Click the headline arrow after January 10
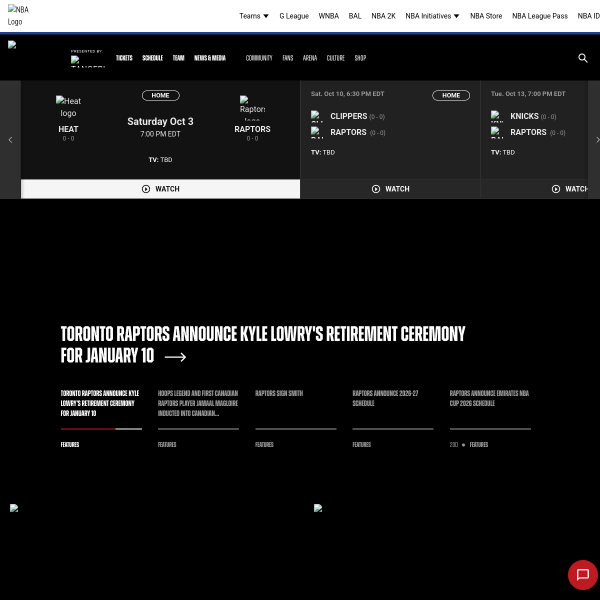The height and width of the screenshot is (600, 600). [175, 357]
